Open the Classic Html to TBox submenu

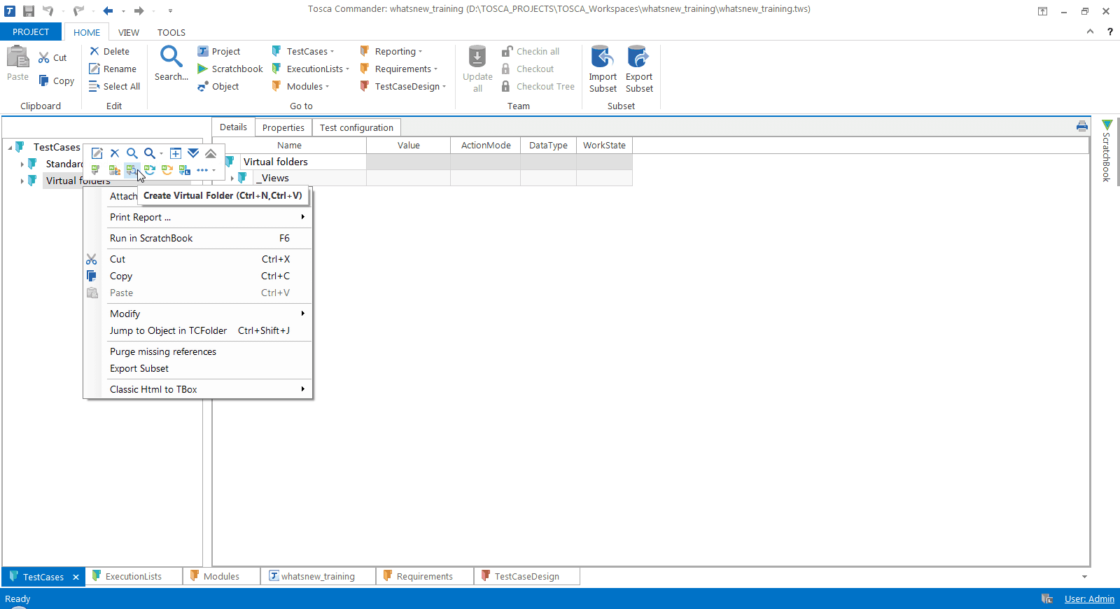[199, 389]
